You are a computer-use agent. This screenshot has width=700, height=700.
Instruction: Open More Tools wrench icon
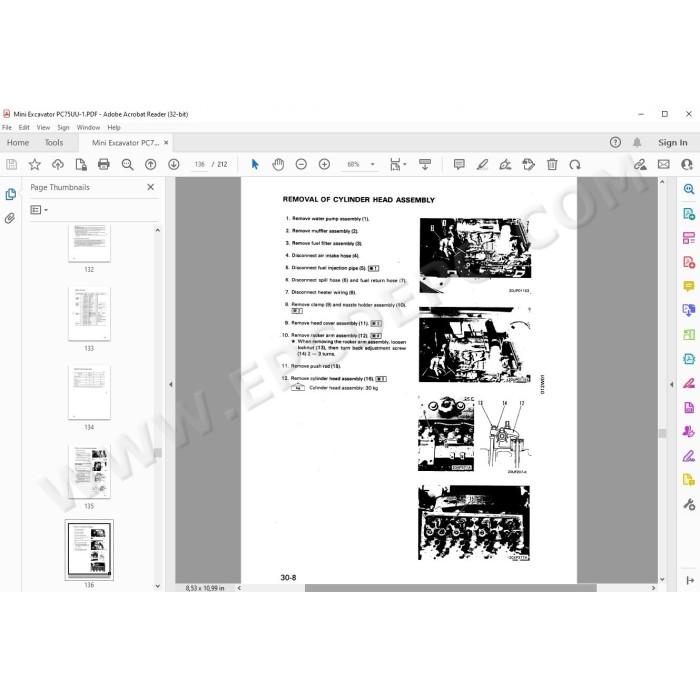click(689, 504)
